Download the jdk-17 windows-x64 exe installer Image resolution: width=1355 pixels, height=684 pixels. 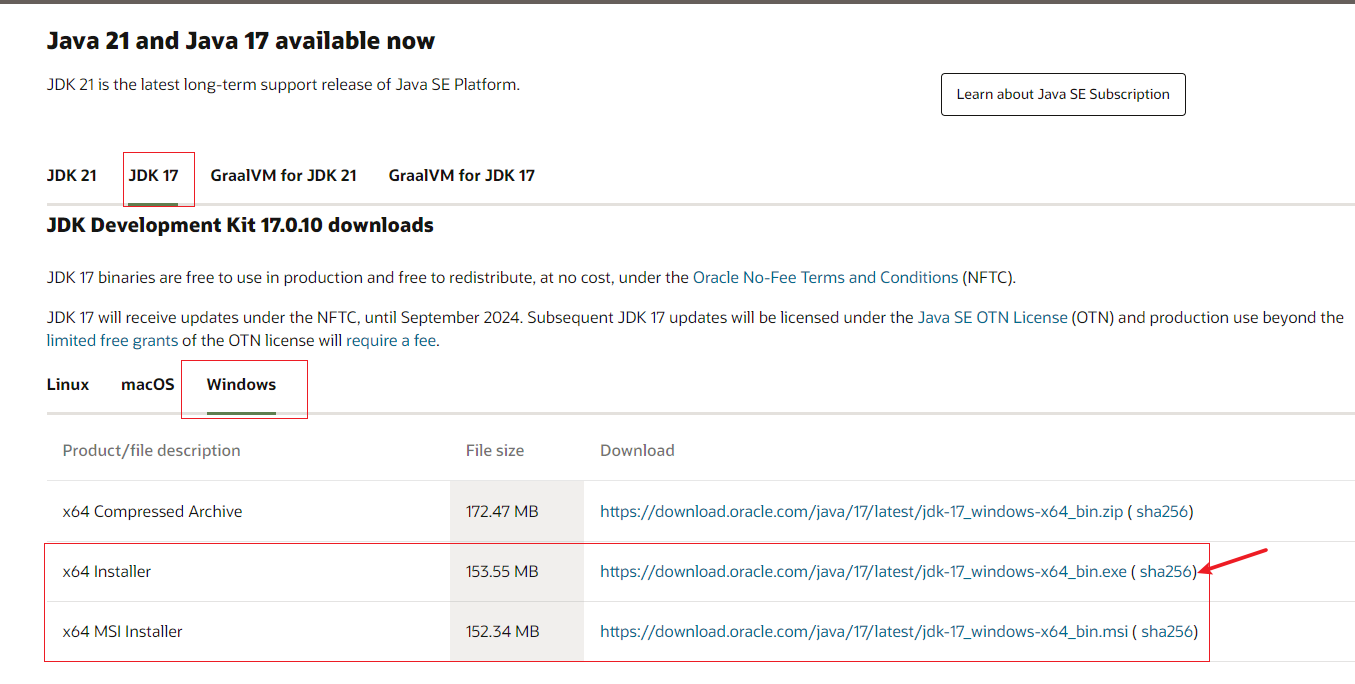pos(863,571)
